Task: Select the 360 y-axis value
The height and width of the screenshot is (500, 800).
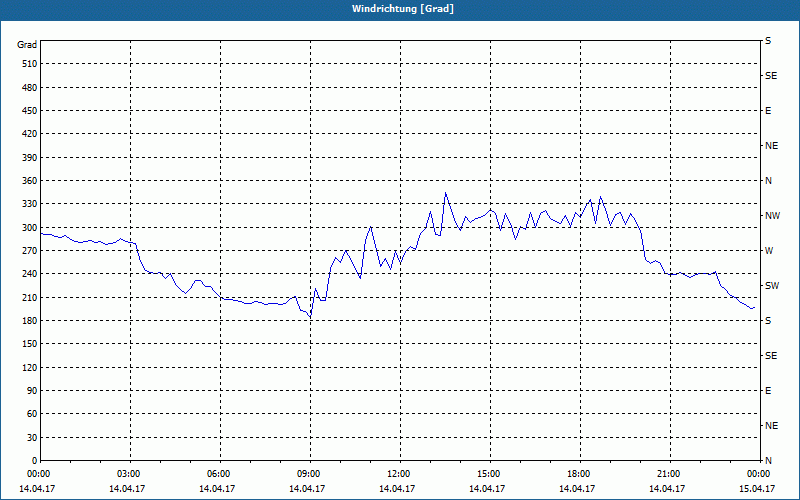Action: tap(30, 181)
